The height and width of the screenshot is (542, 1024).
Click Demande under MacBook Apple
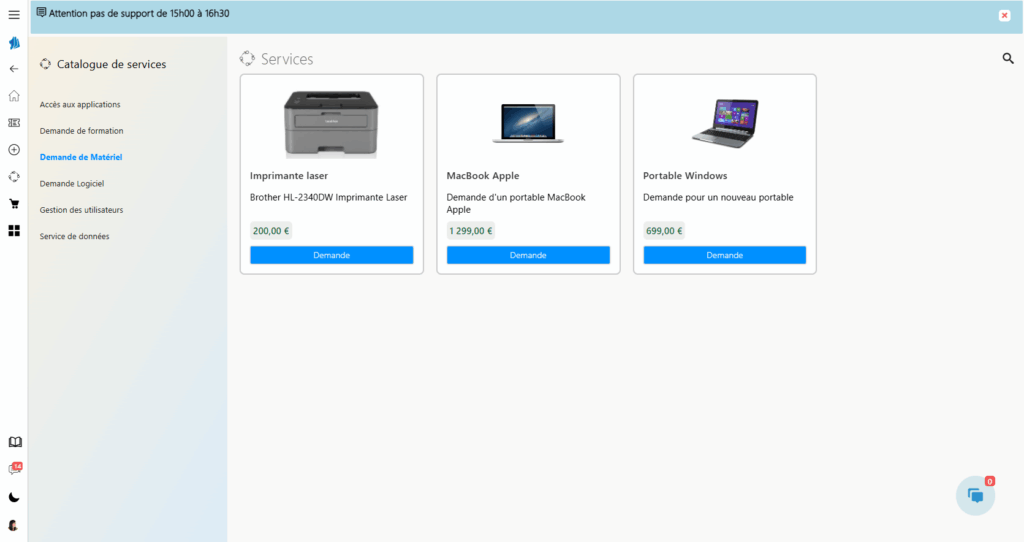pos(528,255)
